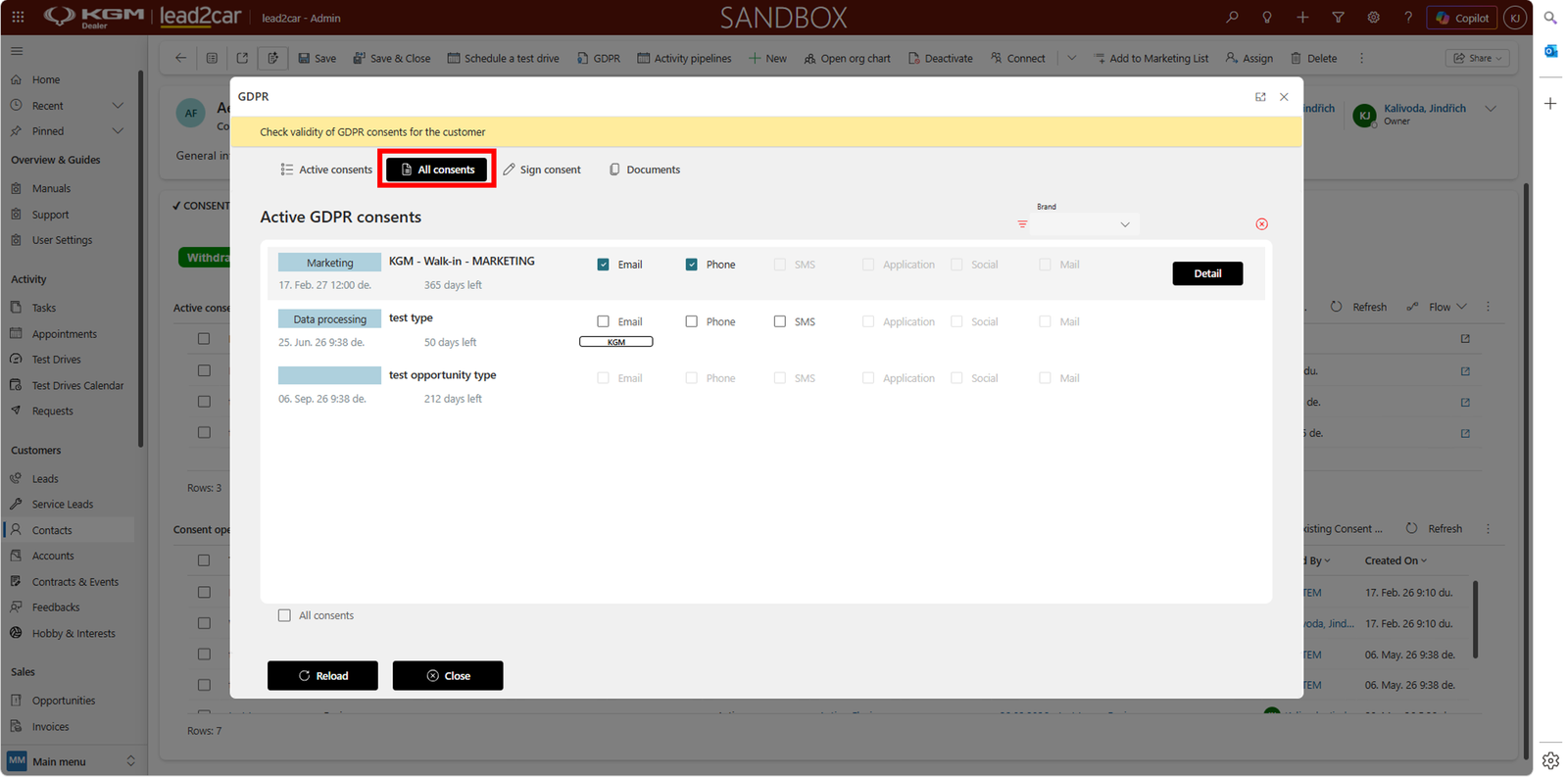Click the search magnifier icon in header
Viewport: 1568px width, 777px height.
[x=1232, y=18]
